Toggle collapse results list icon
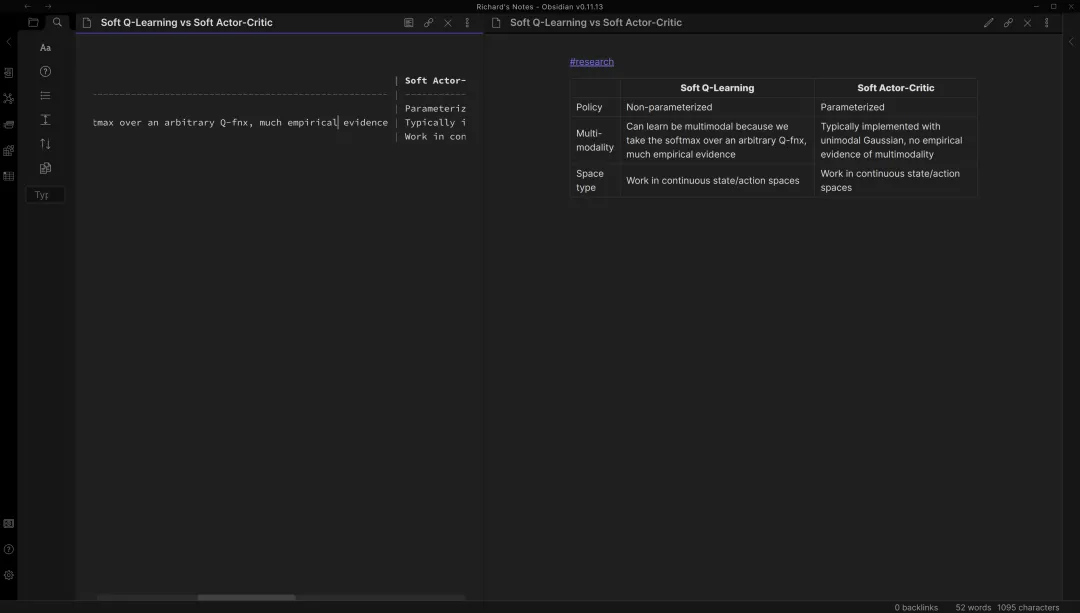1080x613 pixels. 45,96
